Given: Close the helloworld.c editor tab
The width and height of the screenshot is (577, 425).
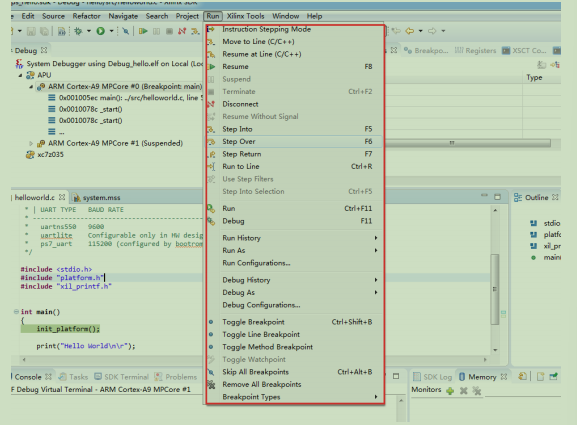Looking at the screenshot, I should click(62, 197).
